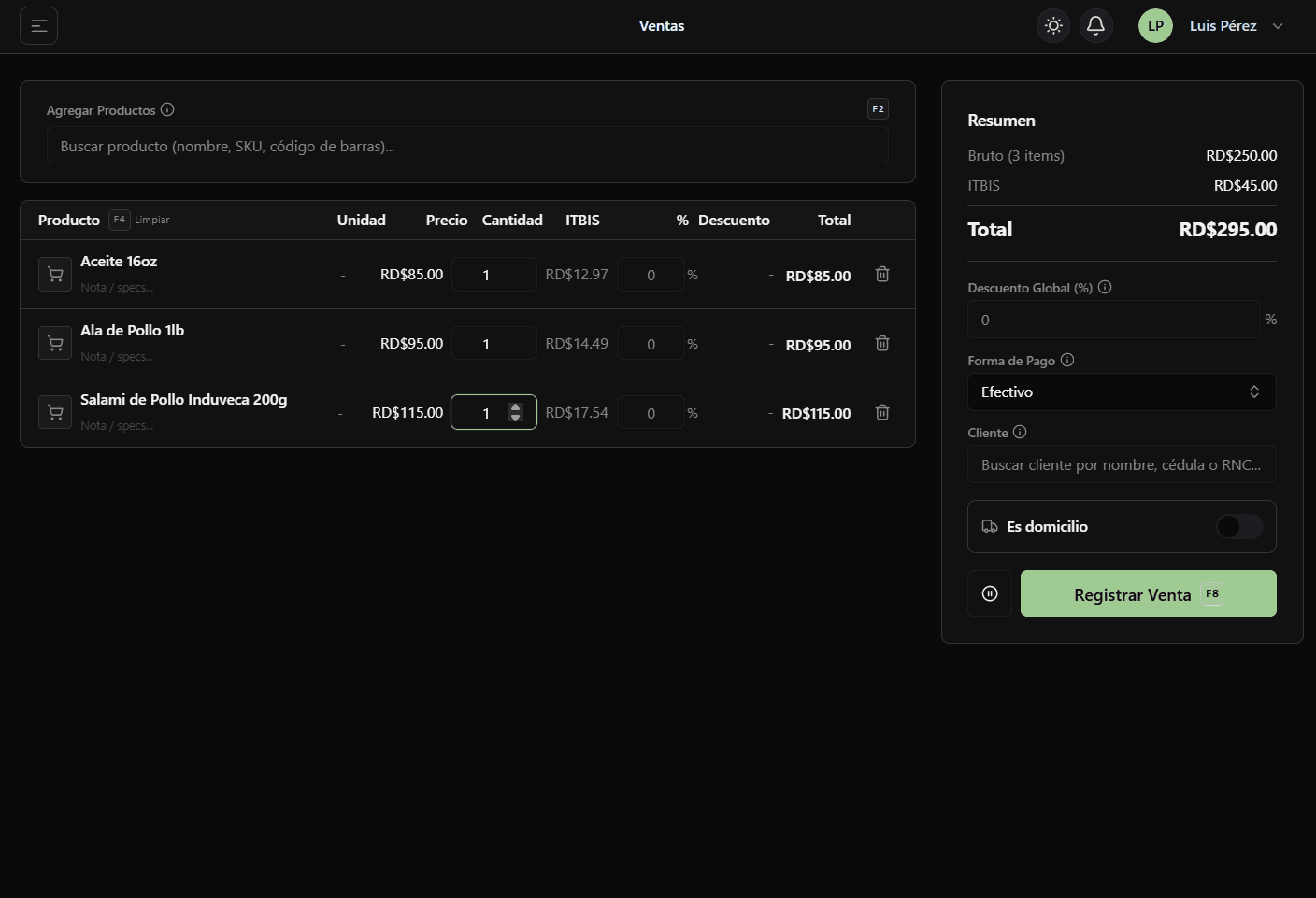Viewport: 1316px width, 898px height.
Task: Delete the Aceite 16oz row
Action: pyautogui.click(x=881, y=275)
